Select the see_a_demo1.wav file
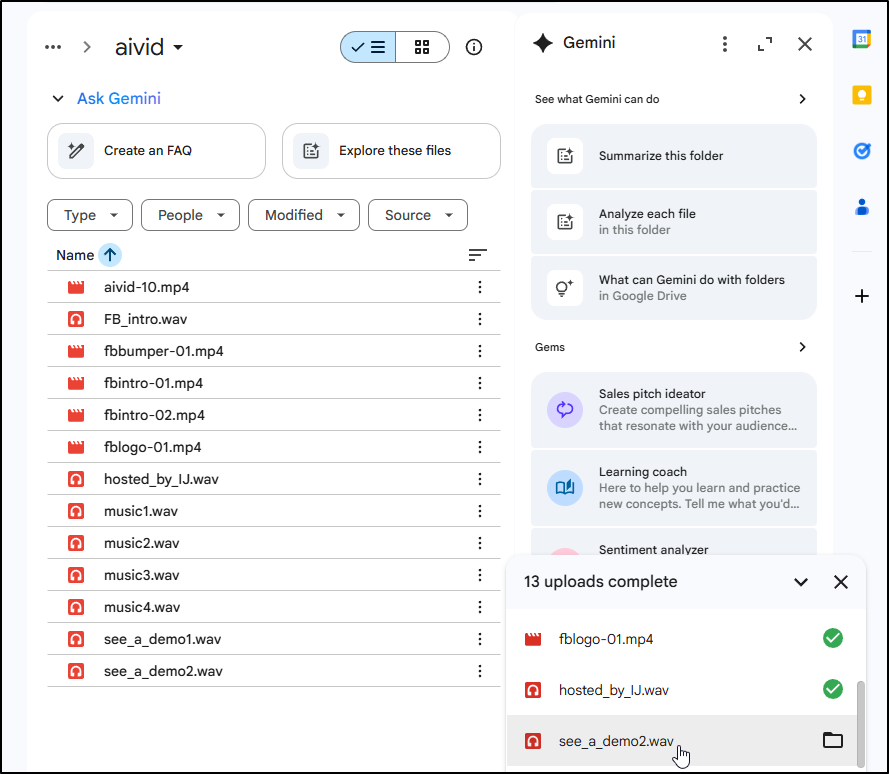This screenshot has width=889, height=774. (x=274, y=639)
